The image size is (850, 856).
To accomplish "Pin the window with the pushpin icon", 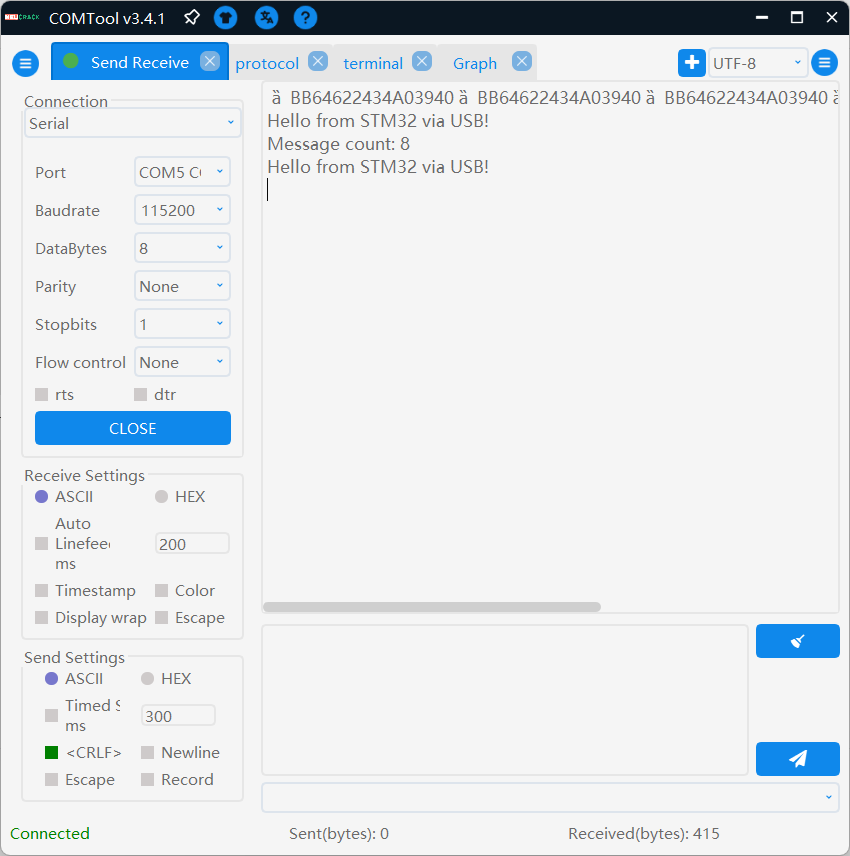I will (x=192, y=17).
